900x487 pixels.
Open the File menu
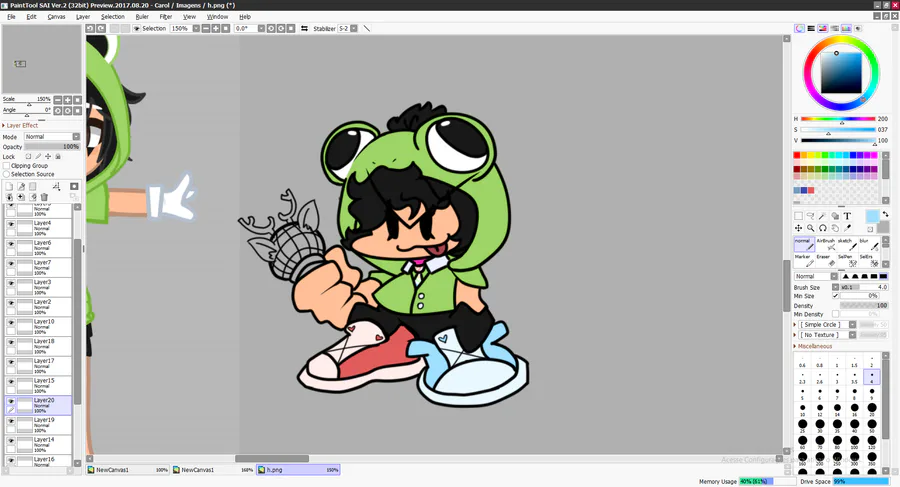point(11,17)
